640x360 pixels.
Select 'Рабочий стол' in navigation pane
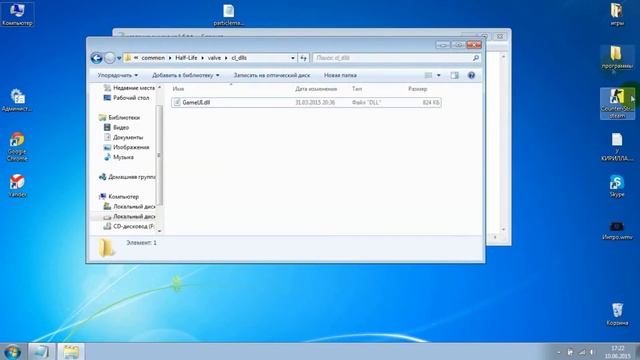[127, 98]
